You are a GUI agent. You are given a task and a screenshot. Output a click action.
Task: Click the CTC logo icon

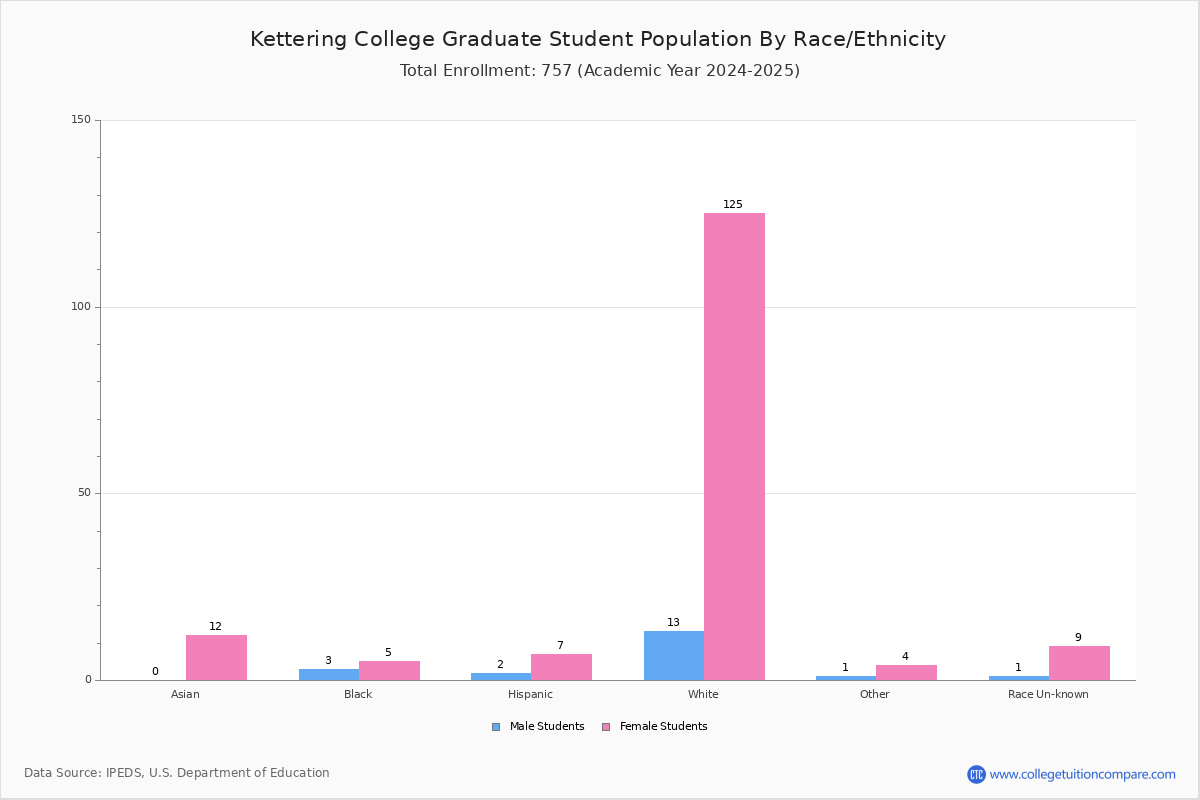pyautogui.click(x=976, y=774)
